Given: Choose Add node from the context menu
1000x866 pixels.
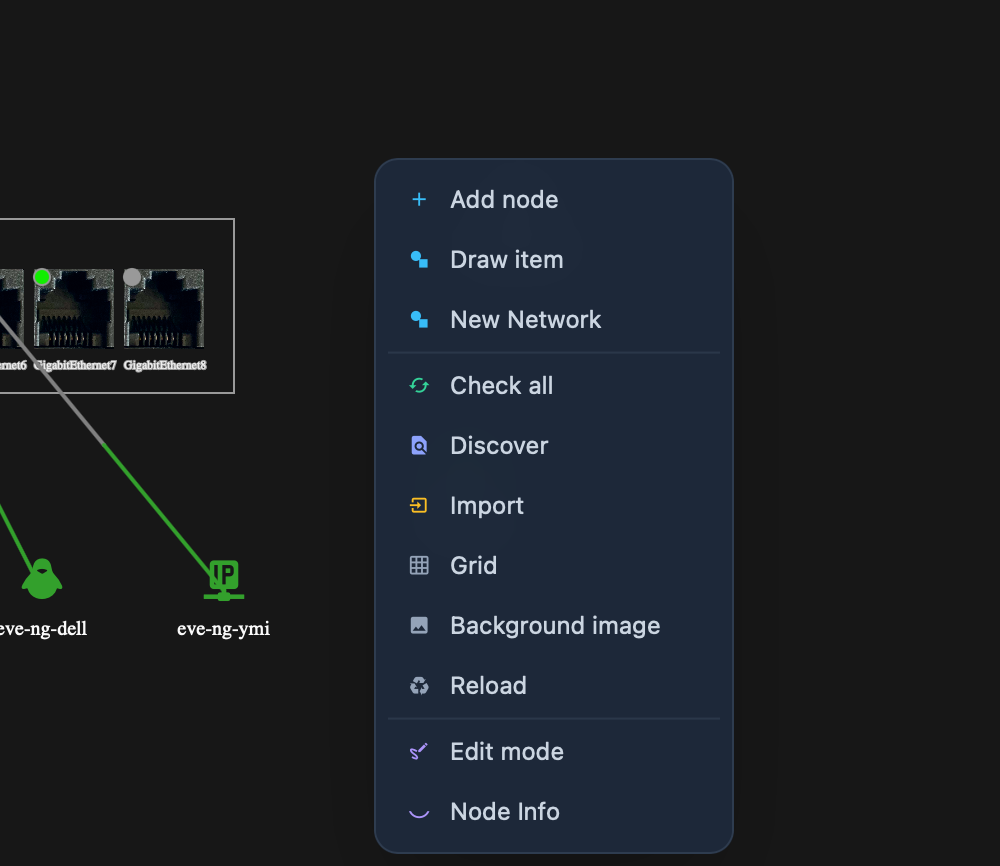Looking at the screenshot, I should pos(554,200).
